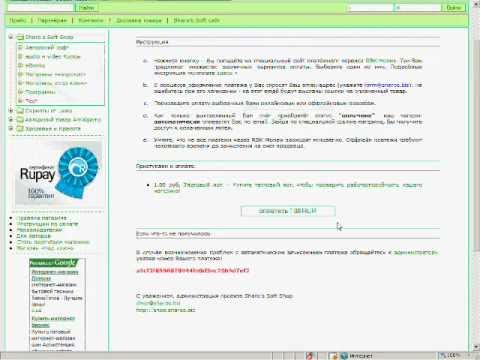Click the Sharc's Soft Shop folder icon
This screenshot has width=480, height=360.
20,37
